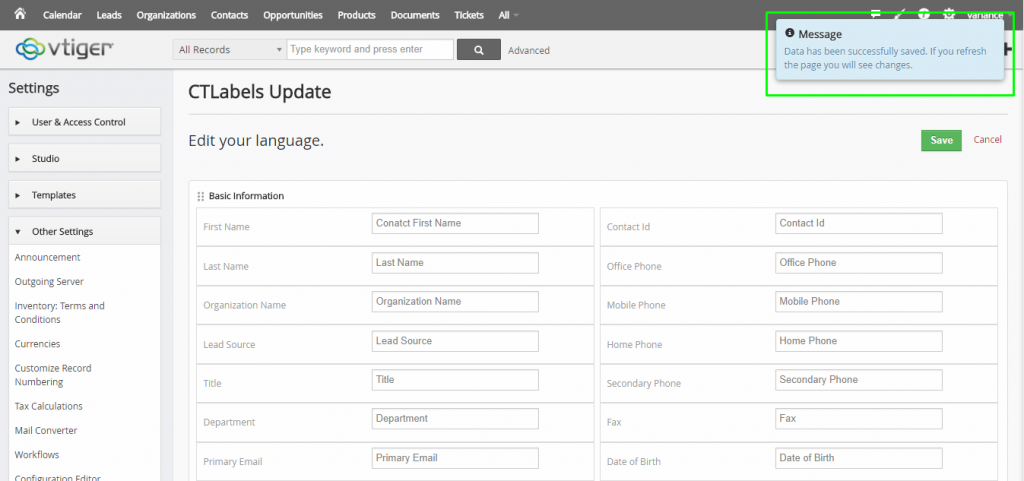Expand User & Access Control section
Screen dimensions: 1024x481
coord(84,122)
